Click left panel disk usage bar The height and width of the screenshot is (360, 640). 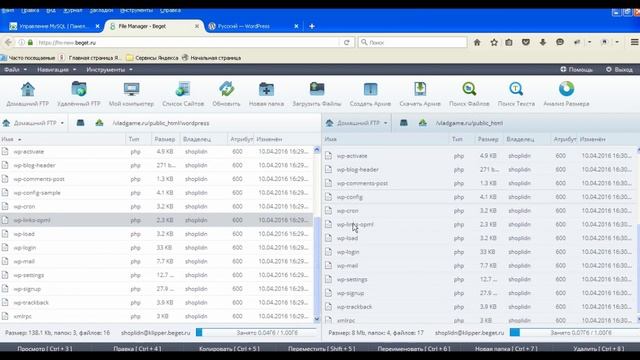(256, 333)
